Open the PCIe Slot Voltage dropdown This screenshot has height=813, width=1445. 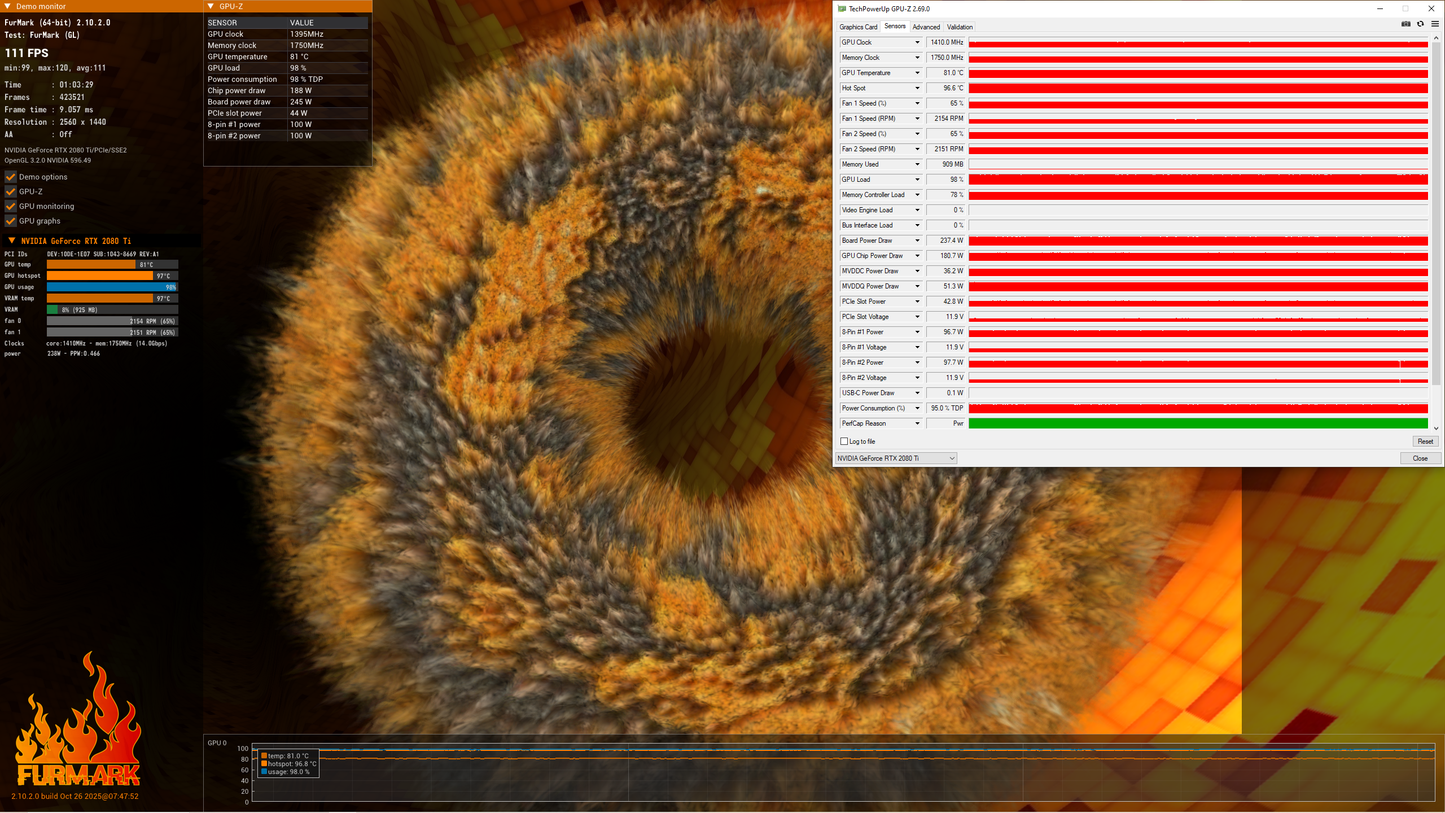tap(917, 317)
